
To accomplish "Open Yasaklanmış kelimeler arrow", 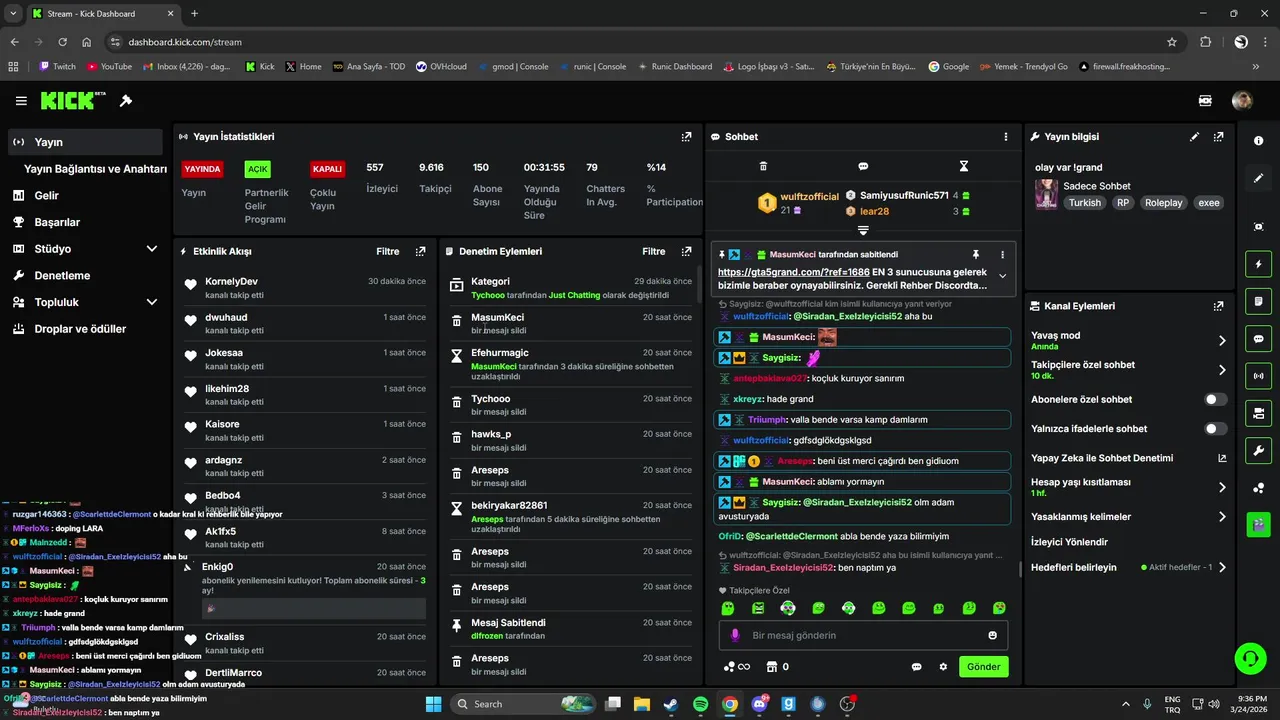I will coord(1222,517).
